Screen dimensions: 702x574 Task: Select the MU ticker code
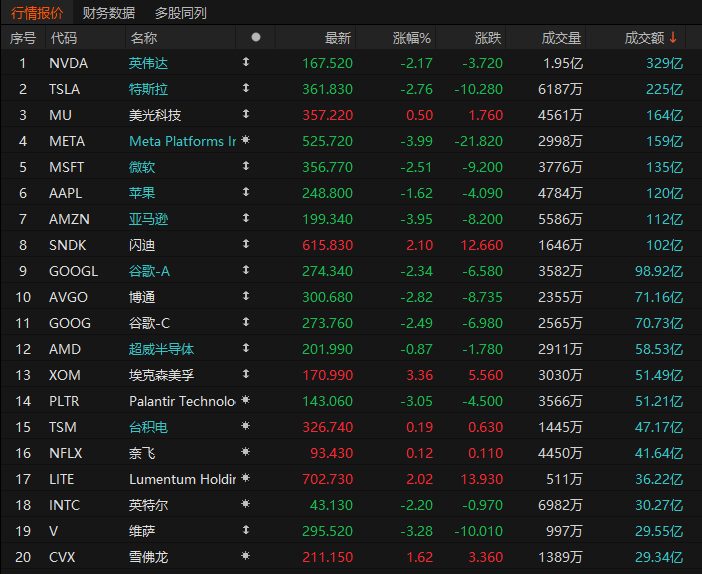(x=60, y=116)
